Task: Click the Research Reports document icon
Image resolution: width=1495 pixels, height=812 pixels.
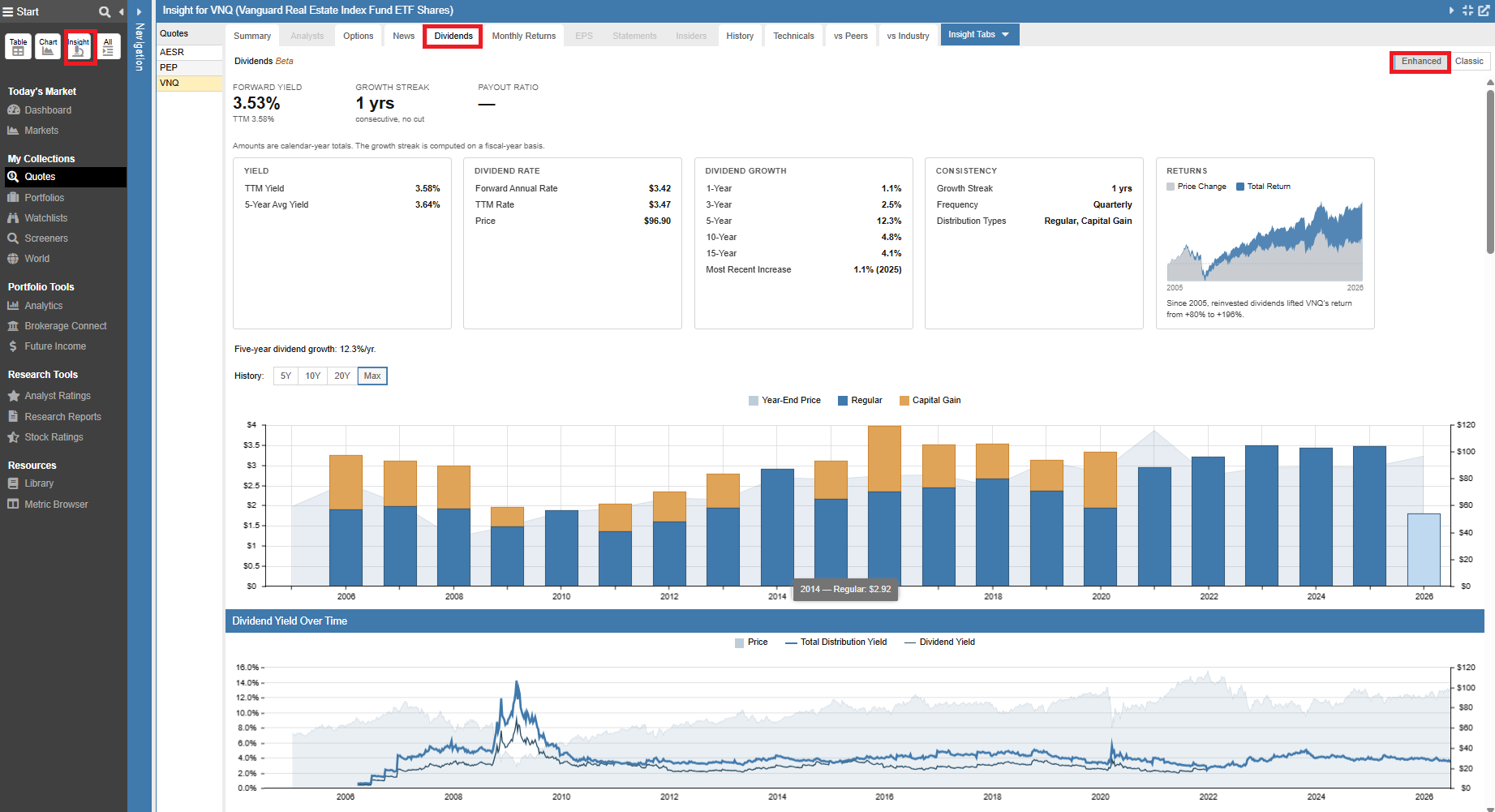Action: (13, 416)
